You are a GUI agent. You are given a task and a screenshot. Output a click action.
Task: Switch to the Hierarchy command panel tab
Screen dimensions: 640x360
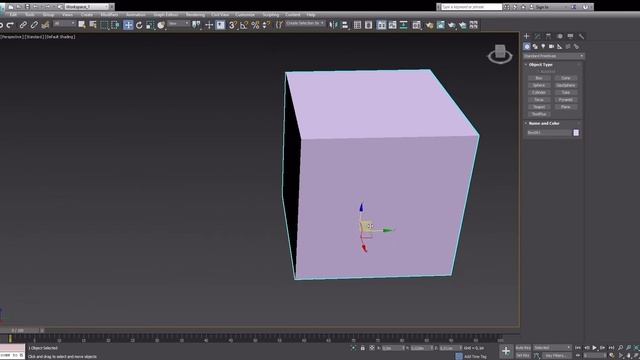click(x=548, y=36)
